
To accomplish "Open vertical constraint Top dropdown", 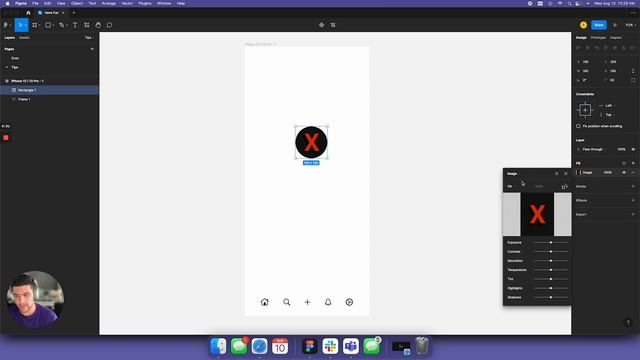I will [x=609, y=115].
